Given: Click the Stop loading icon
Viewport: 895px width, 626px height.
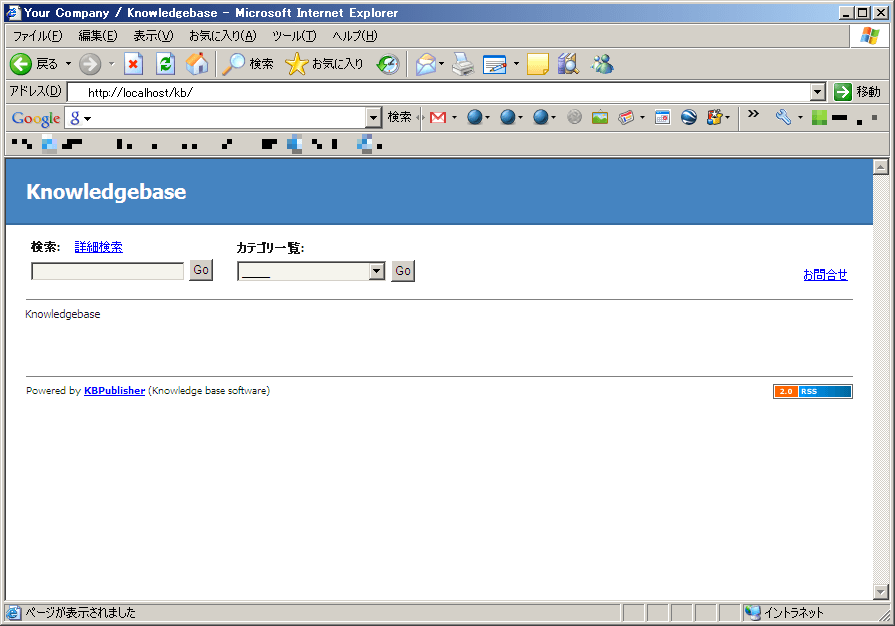Looking at the screenshot, I should 133,64.
